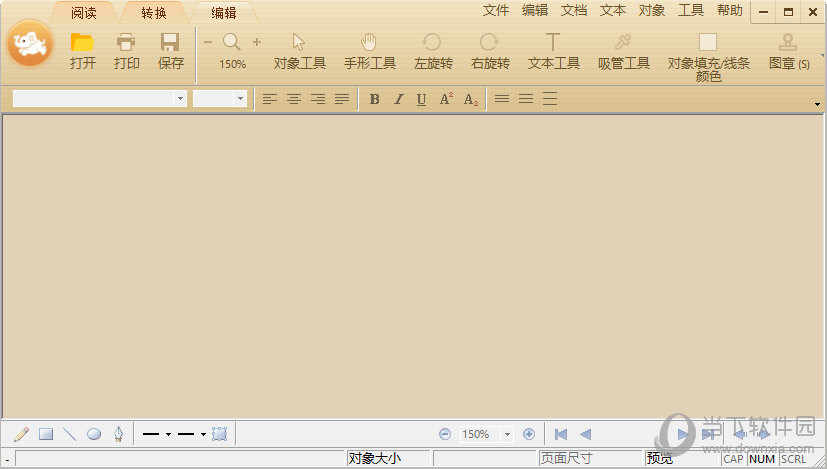Select the 对象工具 pointer tool
827x469 pixels.
(x=300, y=51)
